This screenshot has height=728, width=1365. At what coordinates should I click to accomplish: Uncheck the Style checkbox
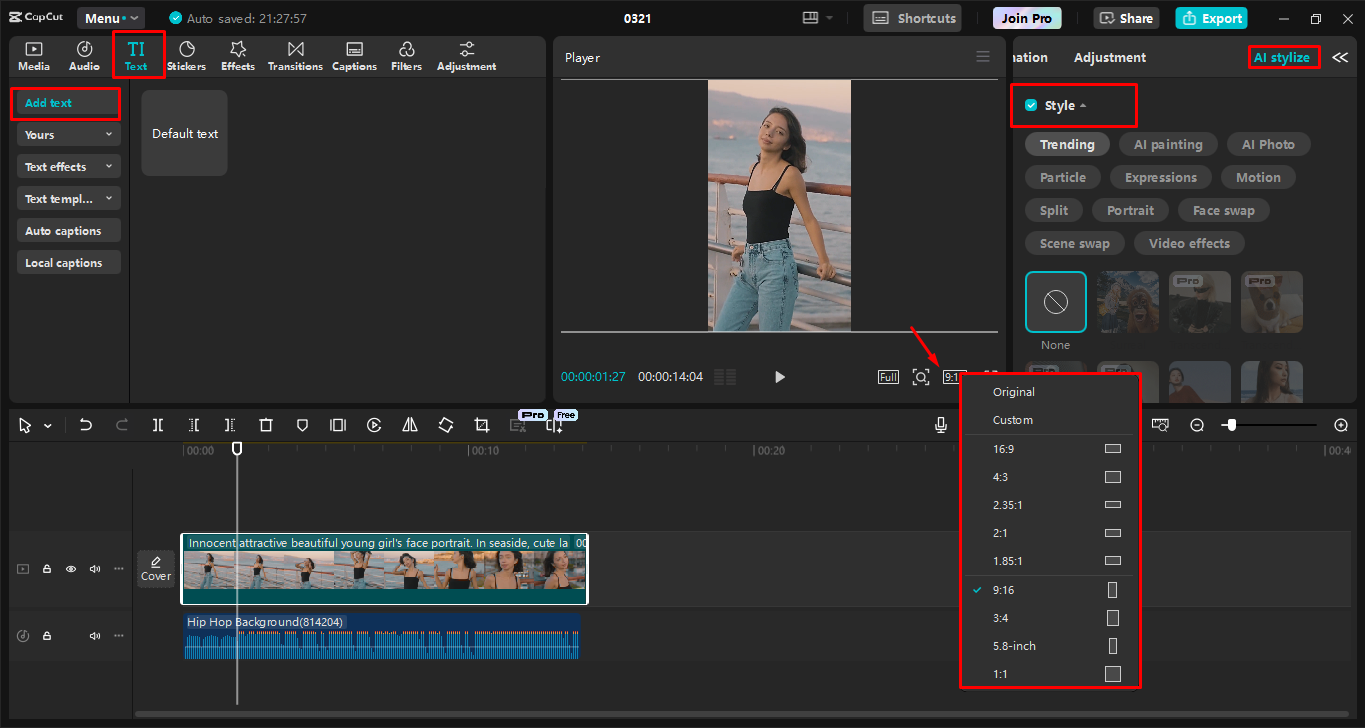pos(1031,106)
